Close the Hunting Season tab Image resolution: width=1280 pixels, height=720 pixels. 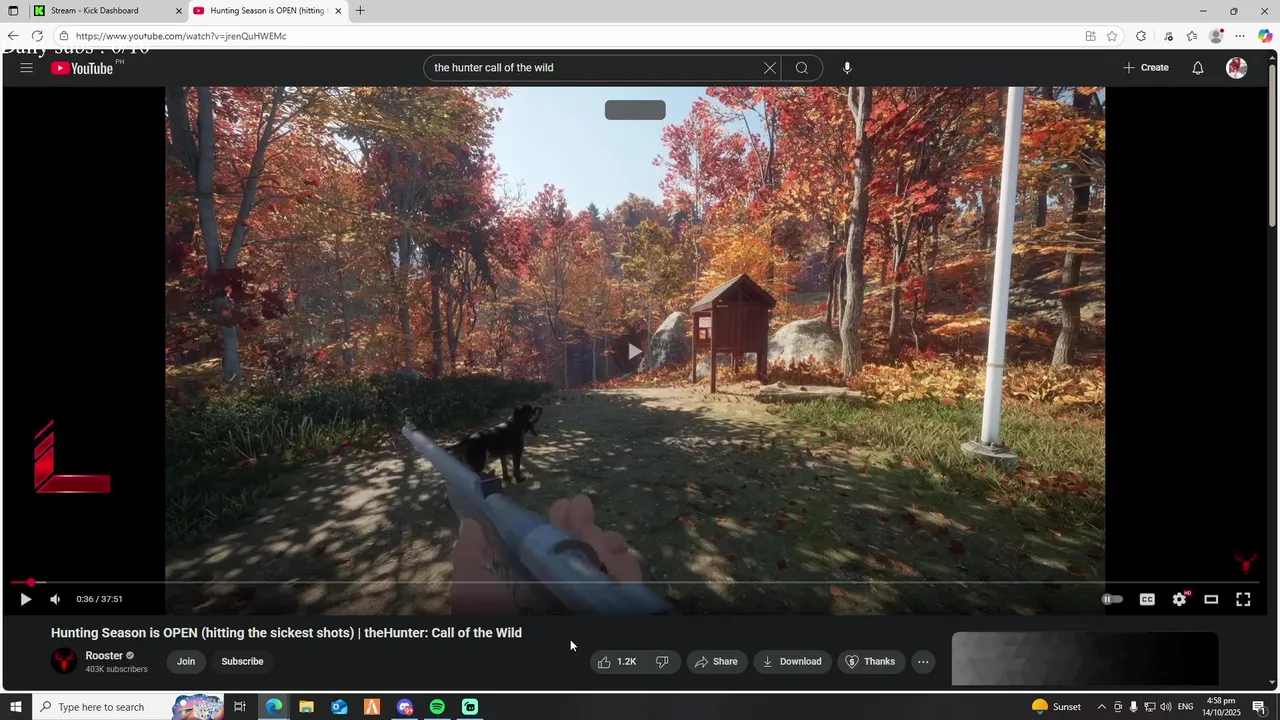[338, 11]
